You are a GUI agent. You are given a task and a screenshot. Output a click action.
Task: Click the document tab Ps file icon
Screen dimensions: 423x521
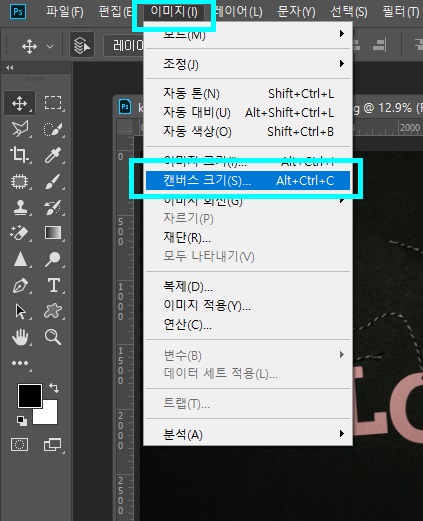coord(125,107)
